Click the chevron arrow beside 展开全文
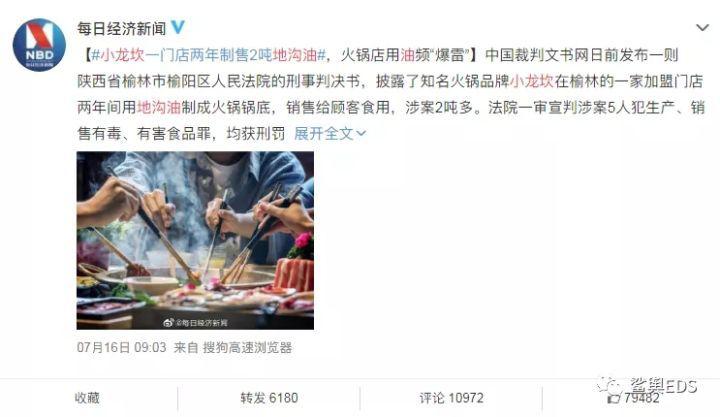The width and height of the screenshot is (720, 417). click(361, 134)
